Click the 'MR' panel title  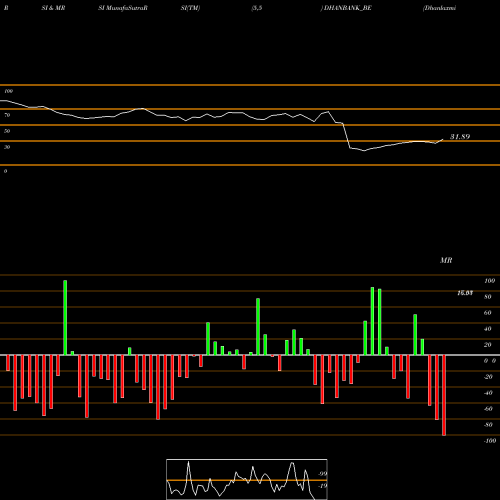(446, 260)
